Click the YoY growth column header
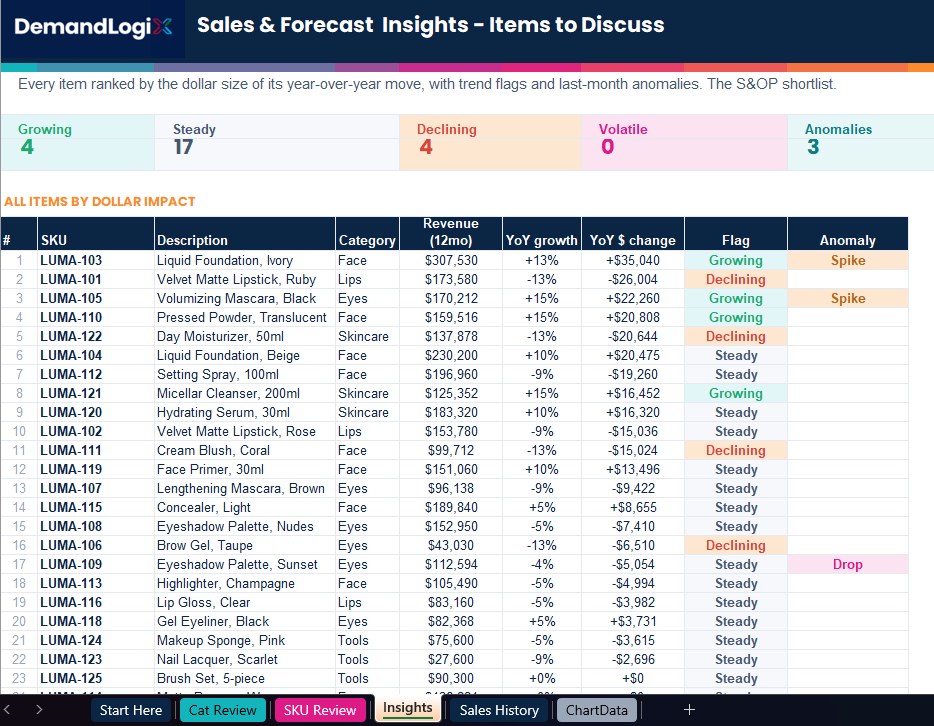This screenshot has height=726, width=934. click(541, 233)
